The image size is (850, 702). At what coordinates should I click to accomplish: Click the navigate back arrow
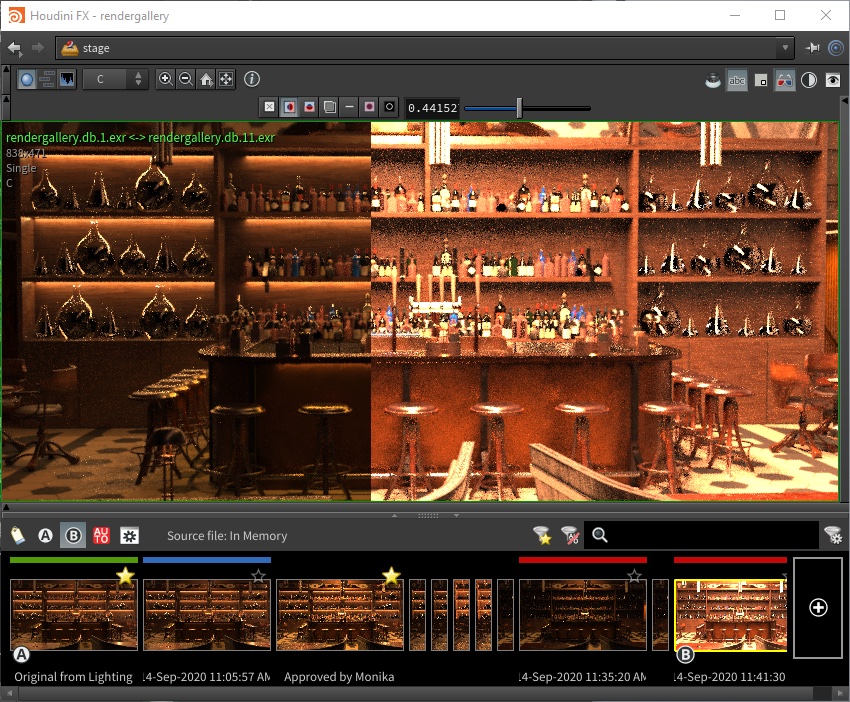click(x=14, y=48)
